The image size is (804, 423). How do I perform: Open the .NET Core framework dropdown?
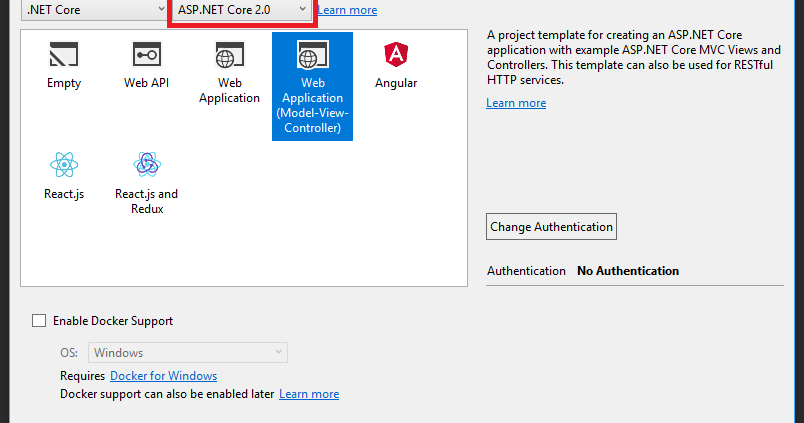[x=94, y=10]
